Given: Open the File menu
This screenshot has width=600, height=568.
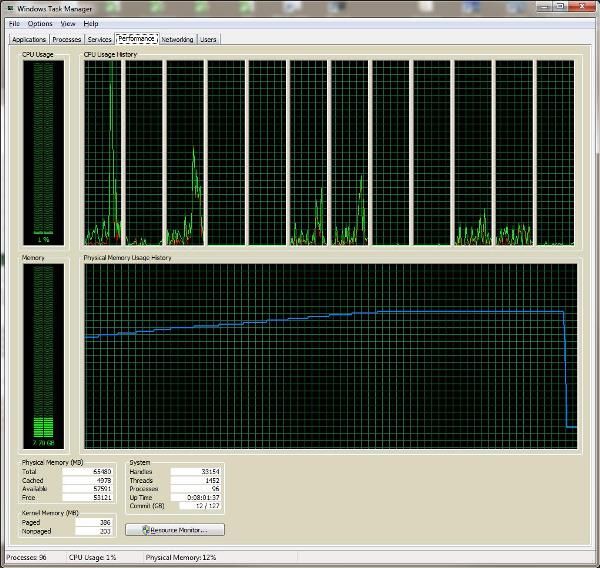Looking at the screenshot, I should point(14,24).
